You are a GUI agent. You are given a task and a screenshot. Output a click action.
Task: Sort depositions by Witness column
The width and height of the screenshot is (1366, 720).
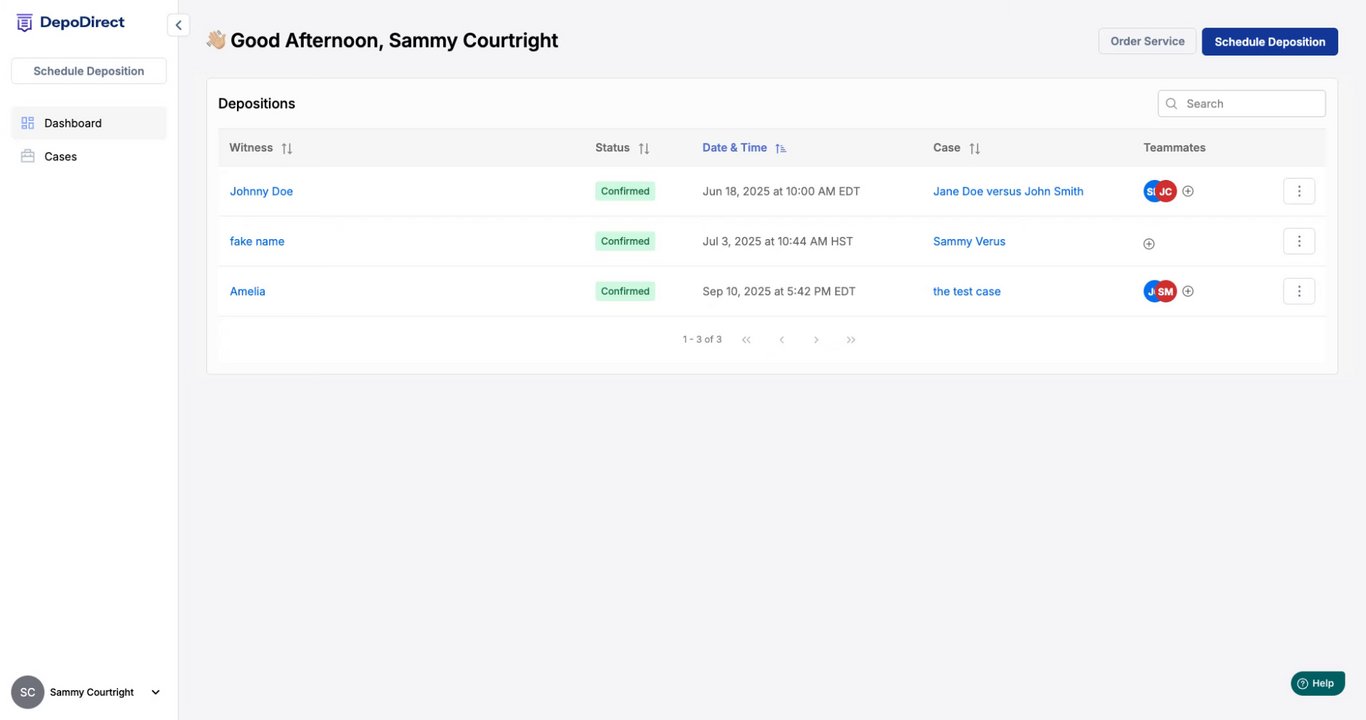(287, 148)
